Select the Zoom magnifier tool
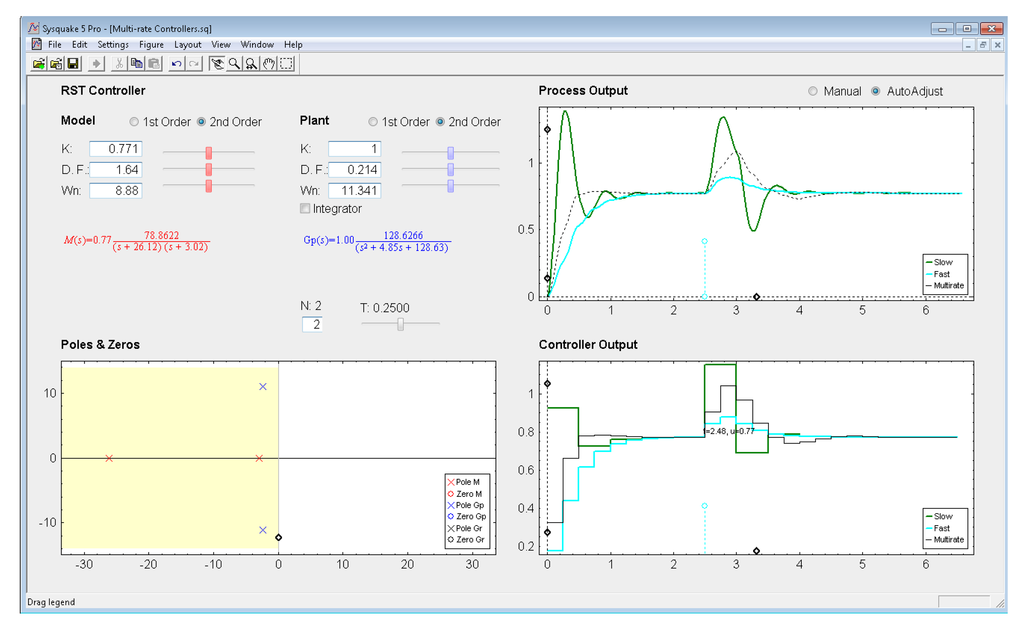 pyautogui.click(x=233, y=63)
